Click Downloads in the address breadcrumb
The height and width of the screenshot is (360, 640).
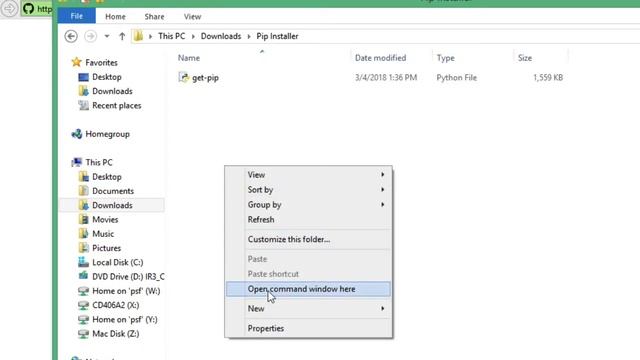point(221,36)
